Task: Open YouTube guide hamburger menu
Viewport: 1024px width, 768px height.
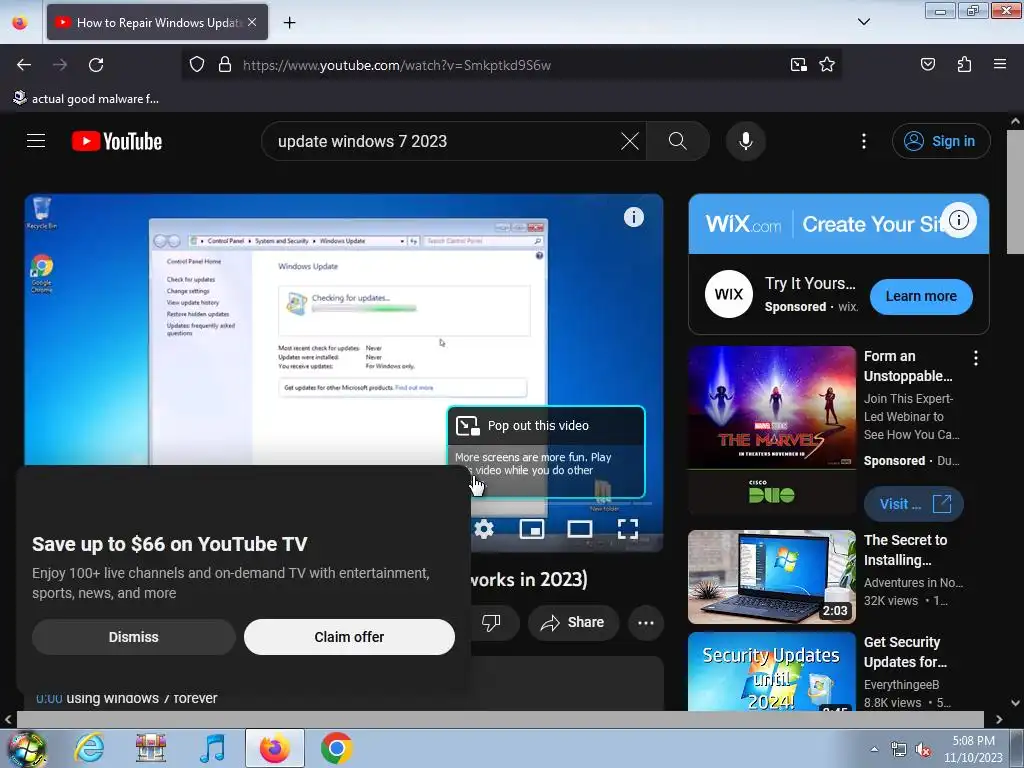Action: pos(36,141)
